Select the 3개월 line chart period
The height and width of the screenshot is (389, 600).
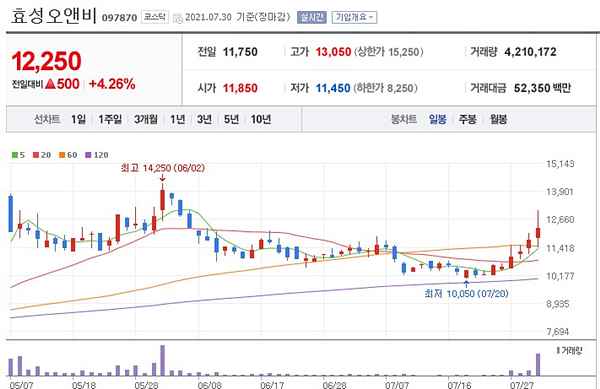[x=146, y=119]
